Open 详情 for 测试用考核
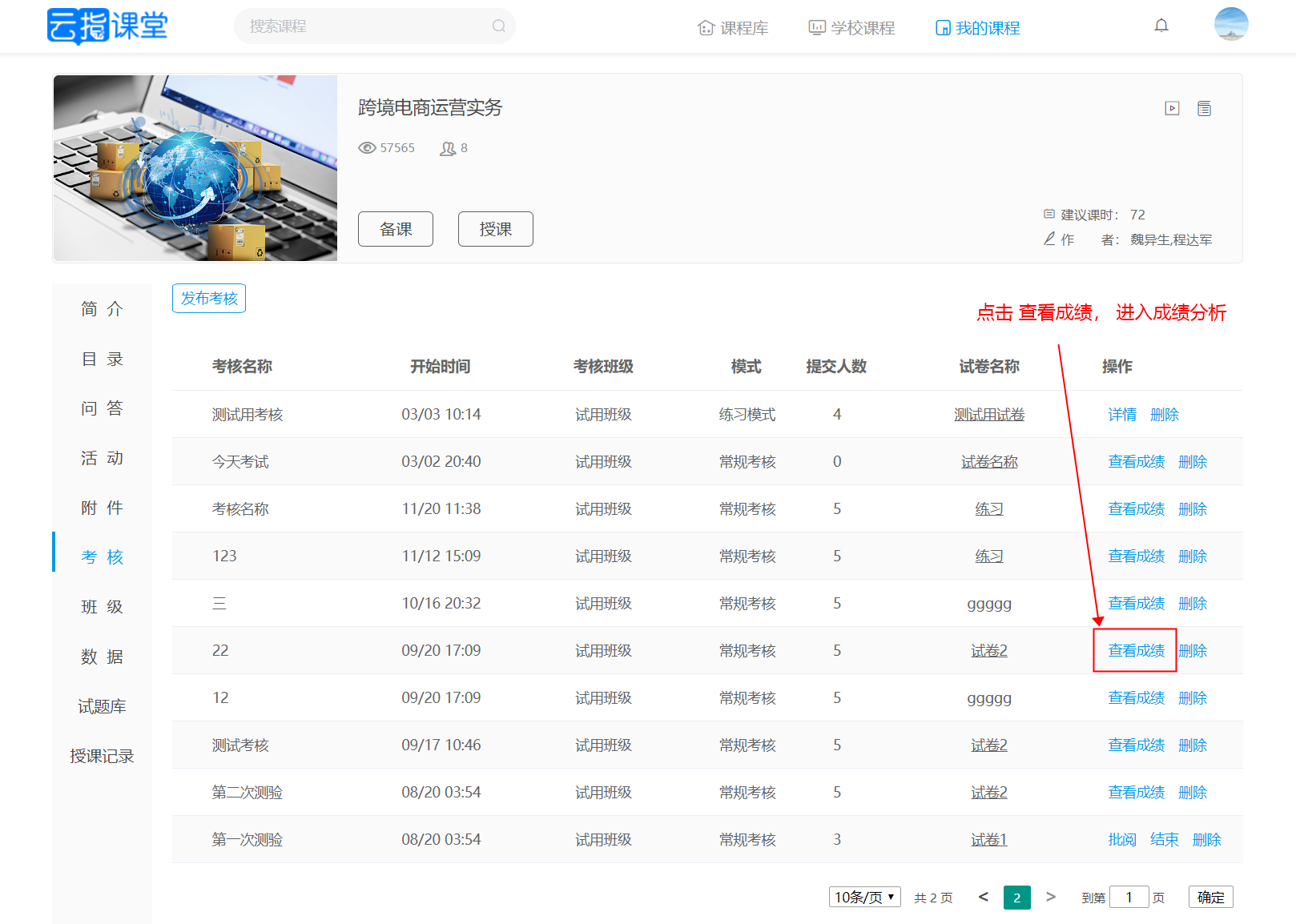1296x924 pixels. pyautogui.click(x=1122, y=415)
